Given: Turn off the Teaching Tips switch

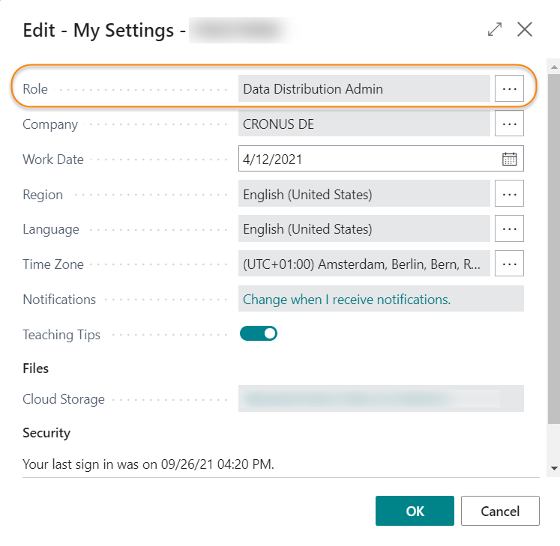Looking at the screenshot, I should click(x=258, y=334).
